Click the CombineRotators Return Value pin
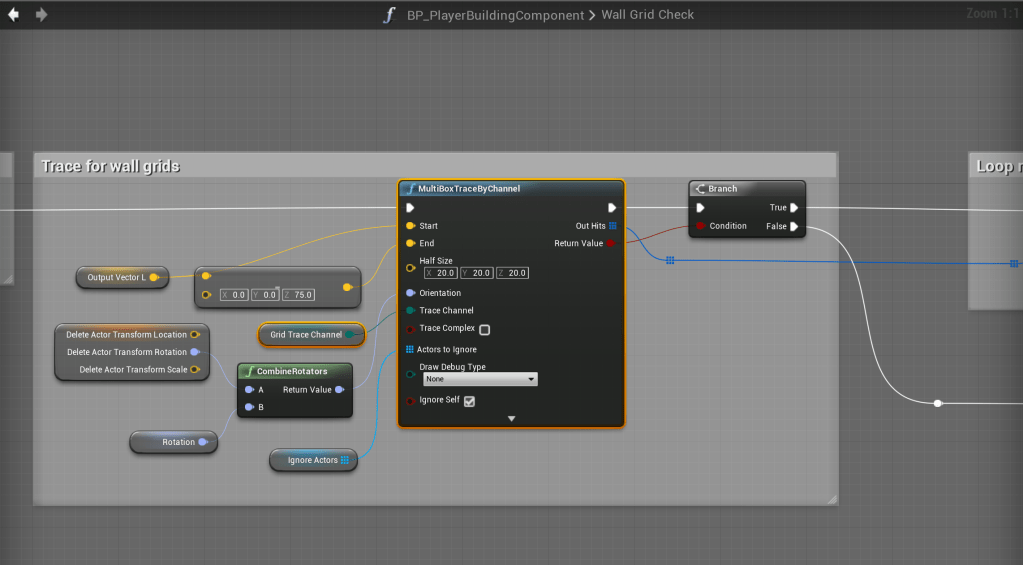Screen dimensions: 1023x565 click(340, 390)
